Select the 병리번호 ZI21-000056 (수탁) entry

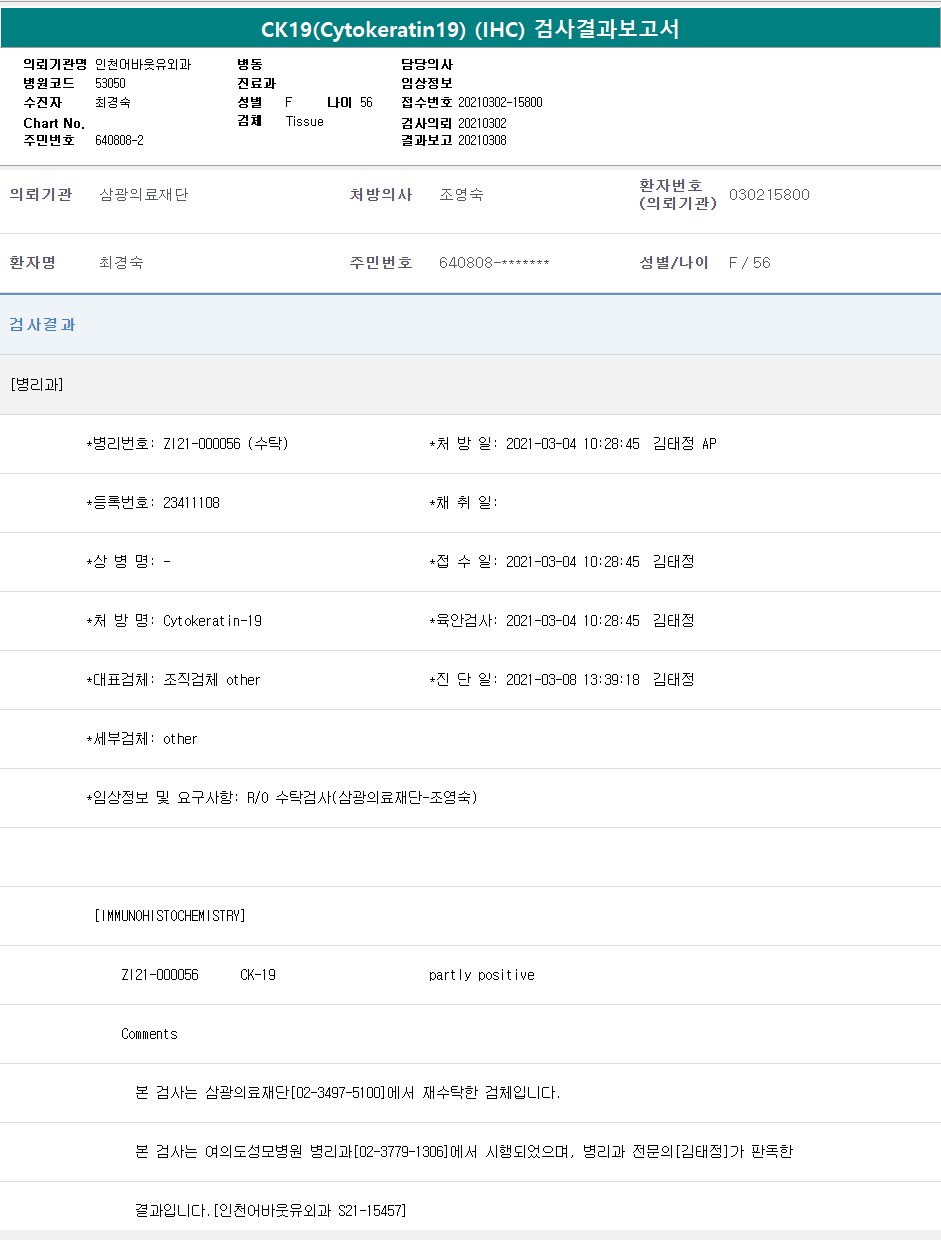pyautogui.click(x=225, y=444)
